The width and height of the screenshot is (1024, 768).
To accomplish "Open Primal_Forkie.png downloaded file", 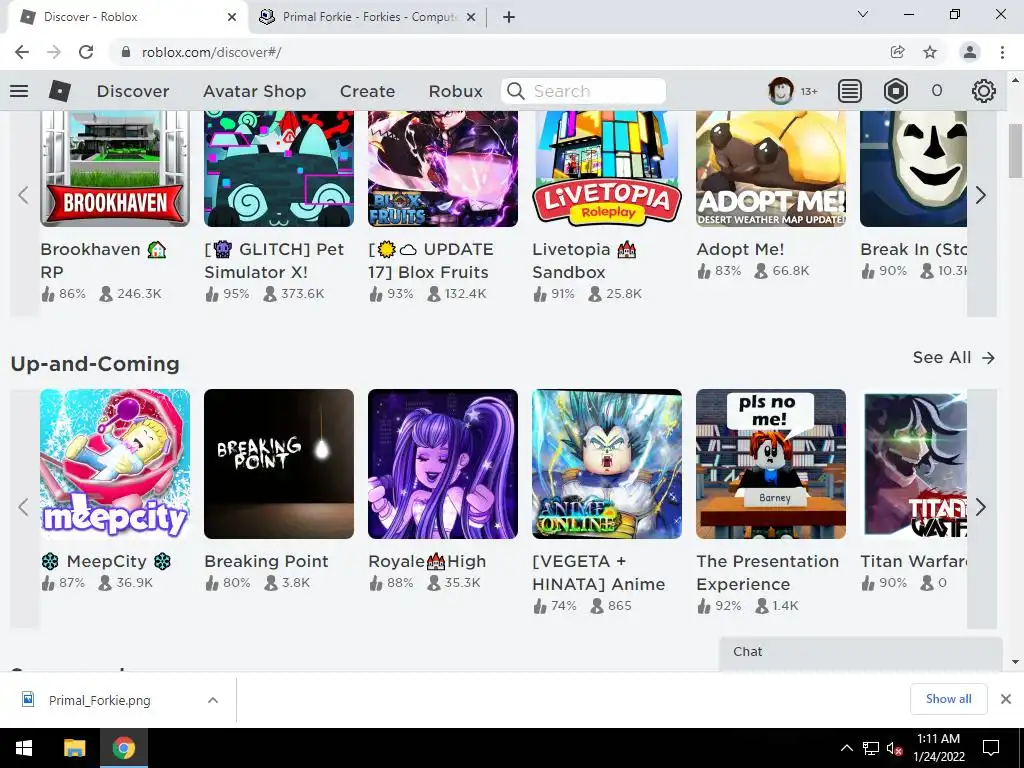I will (x=99, y=700).
